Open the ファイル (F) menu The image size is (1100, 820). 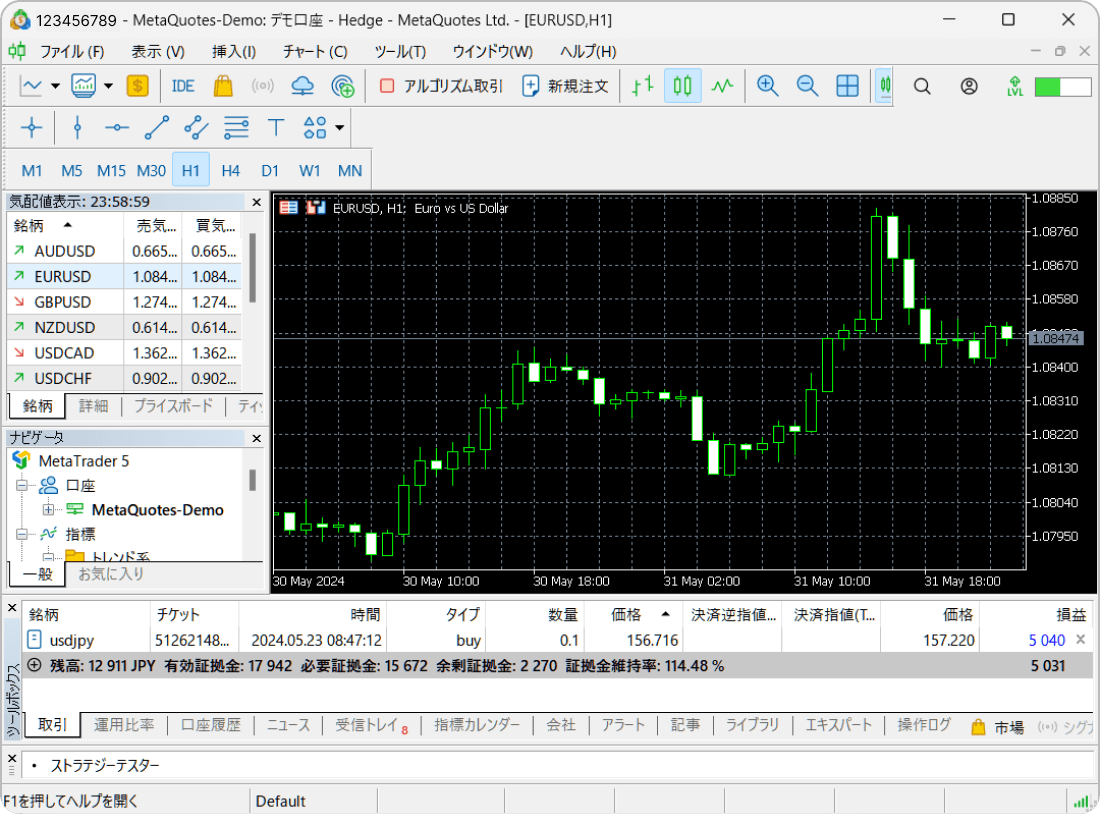tap(72, 51)
